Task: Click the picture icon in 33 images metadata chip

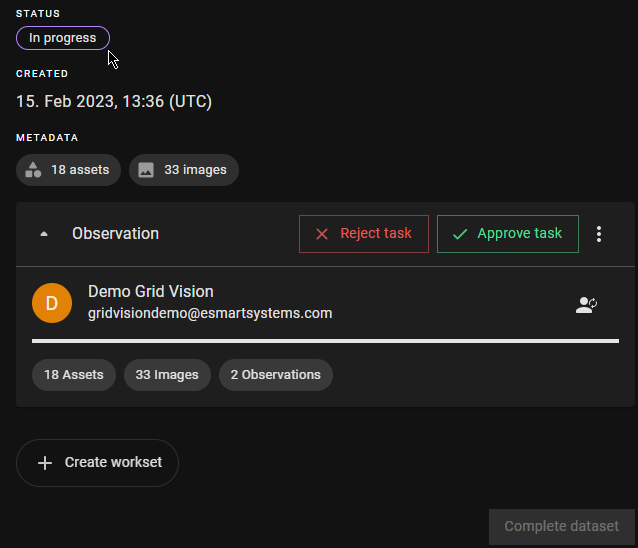Action: (146, 170)
